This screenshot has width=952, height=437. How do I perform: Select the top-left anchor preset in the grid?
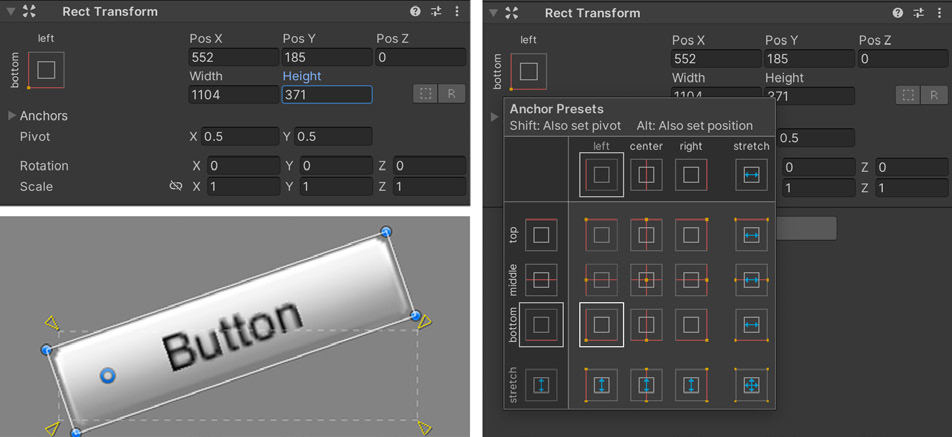pos(601,235)
